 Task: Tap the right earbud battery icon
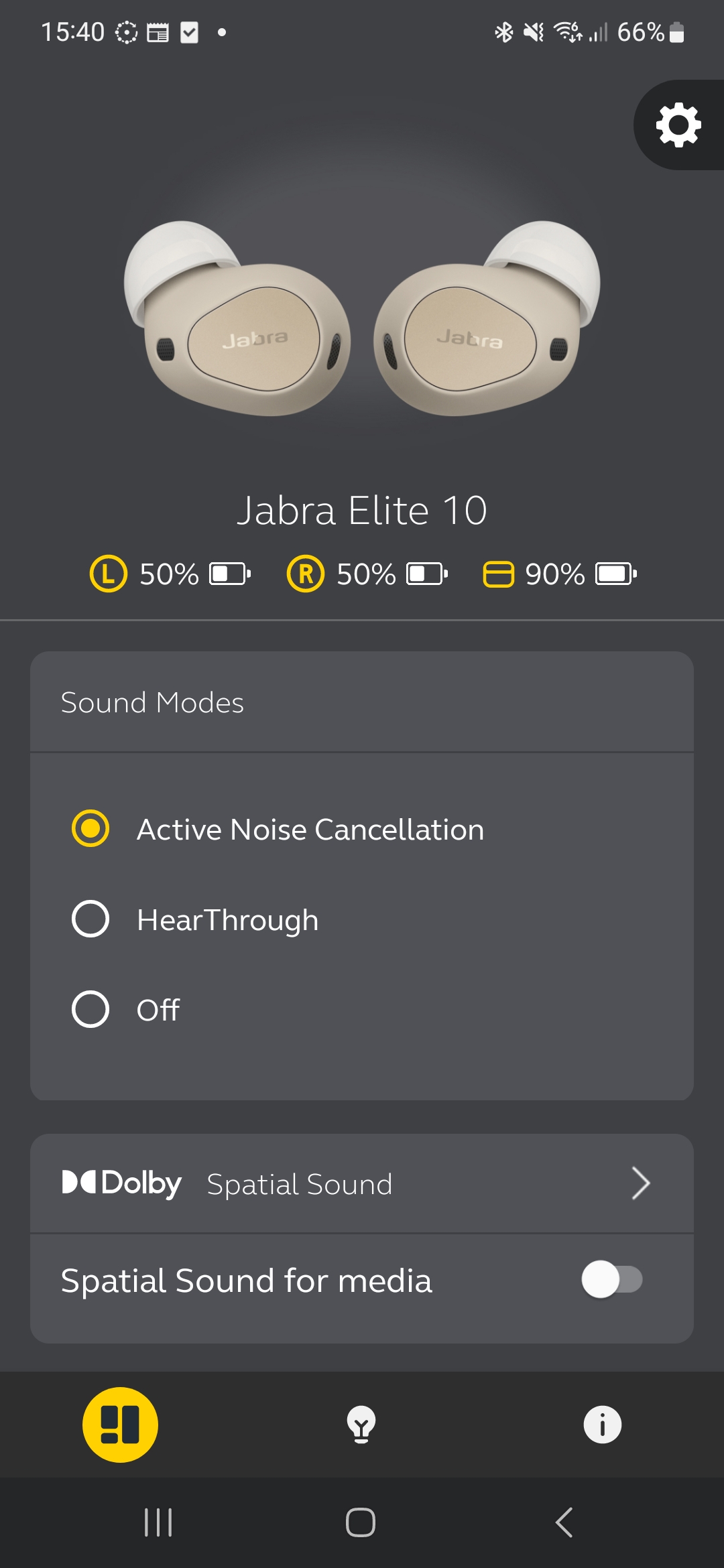point(427,574)
